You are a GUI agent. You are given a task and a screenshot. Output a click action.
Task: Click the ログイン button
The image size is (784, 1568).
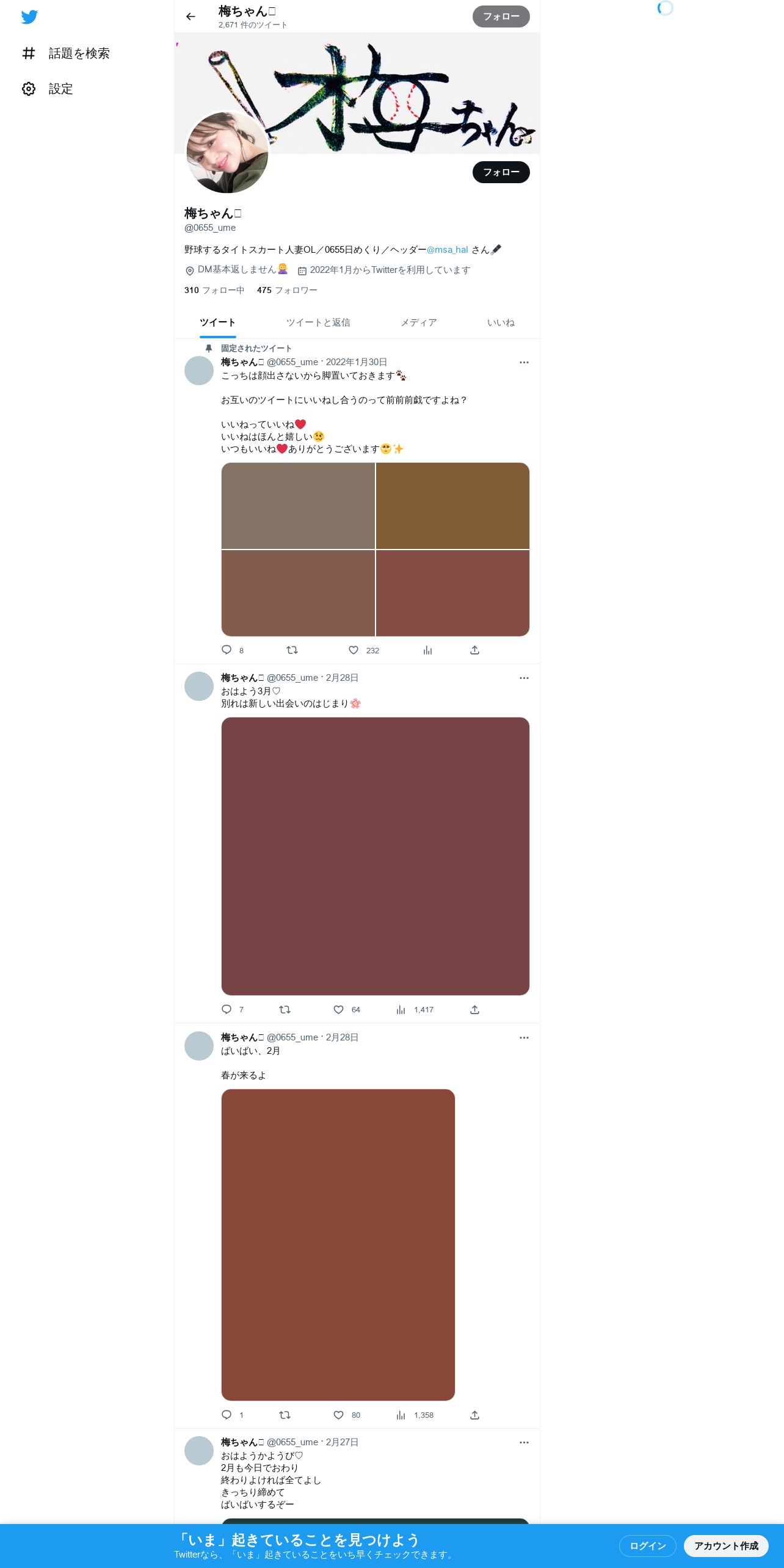[x=647, y=1545]
